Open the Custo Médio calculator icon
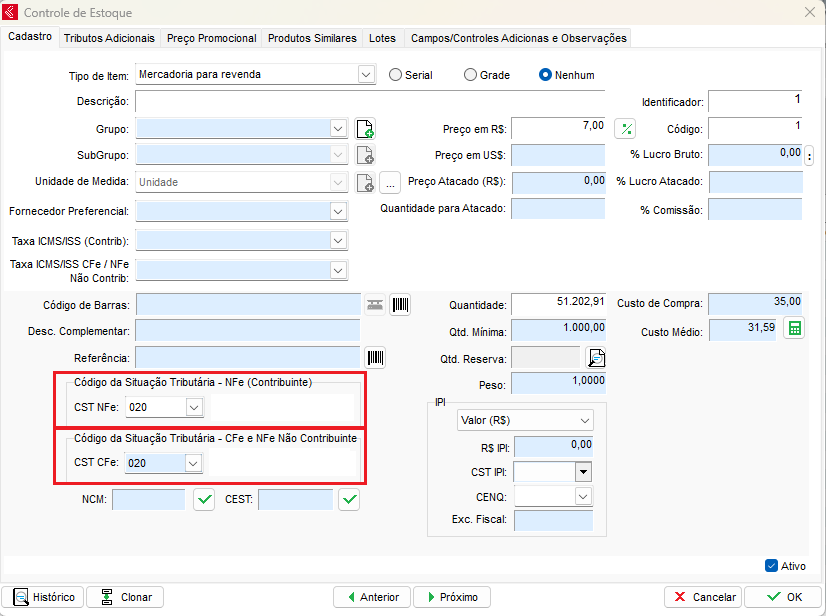This screenshot has width=826, height=616. (793, 329)
